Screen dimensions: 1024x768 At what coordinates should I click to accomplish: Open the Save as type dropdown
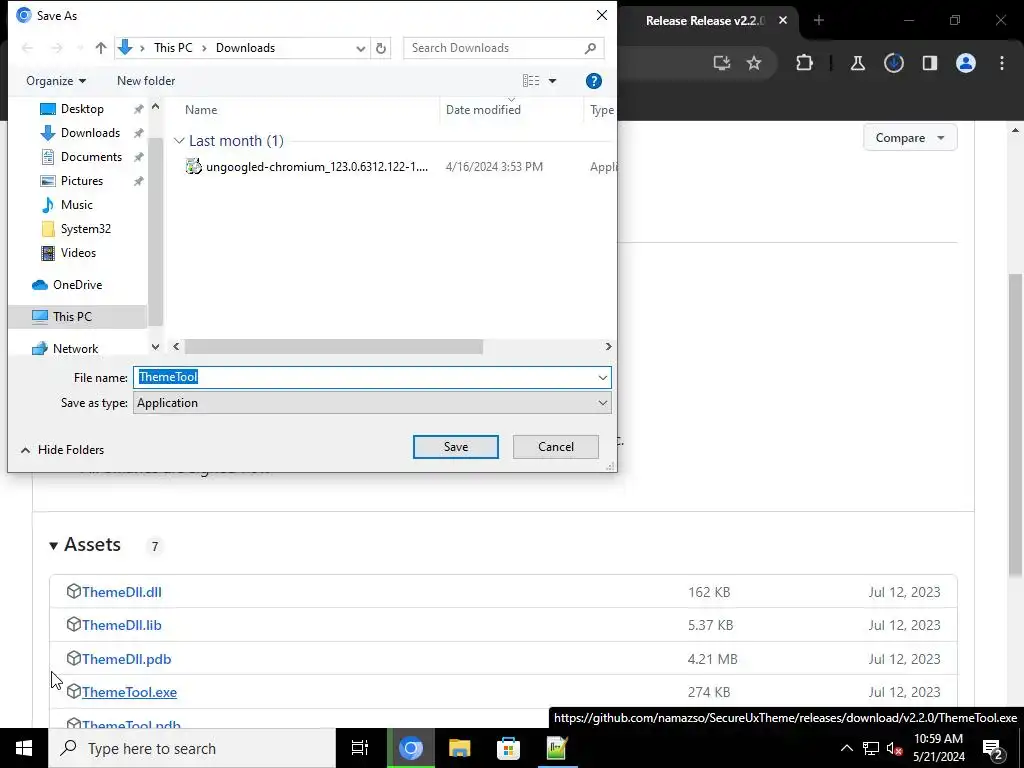coord(602,403)
